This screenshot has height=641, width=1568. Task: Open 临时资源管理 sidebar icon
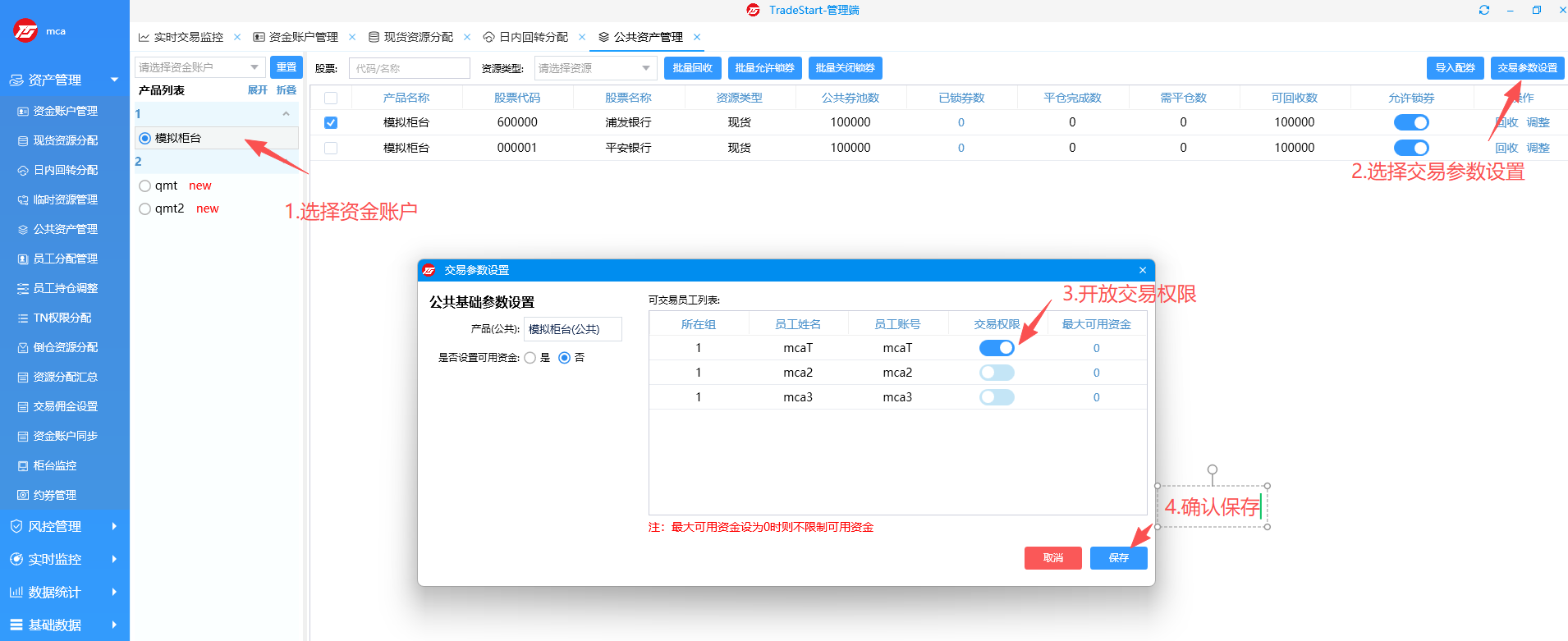coord(23,199)
